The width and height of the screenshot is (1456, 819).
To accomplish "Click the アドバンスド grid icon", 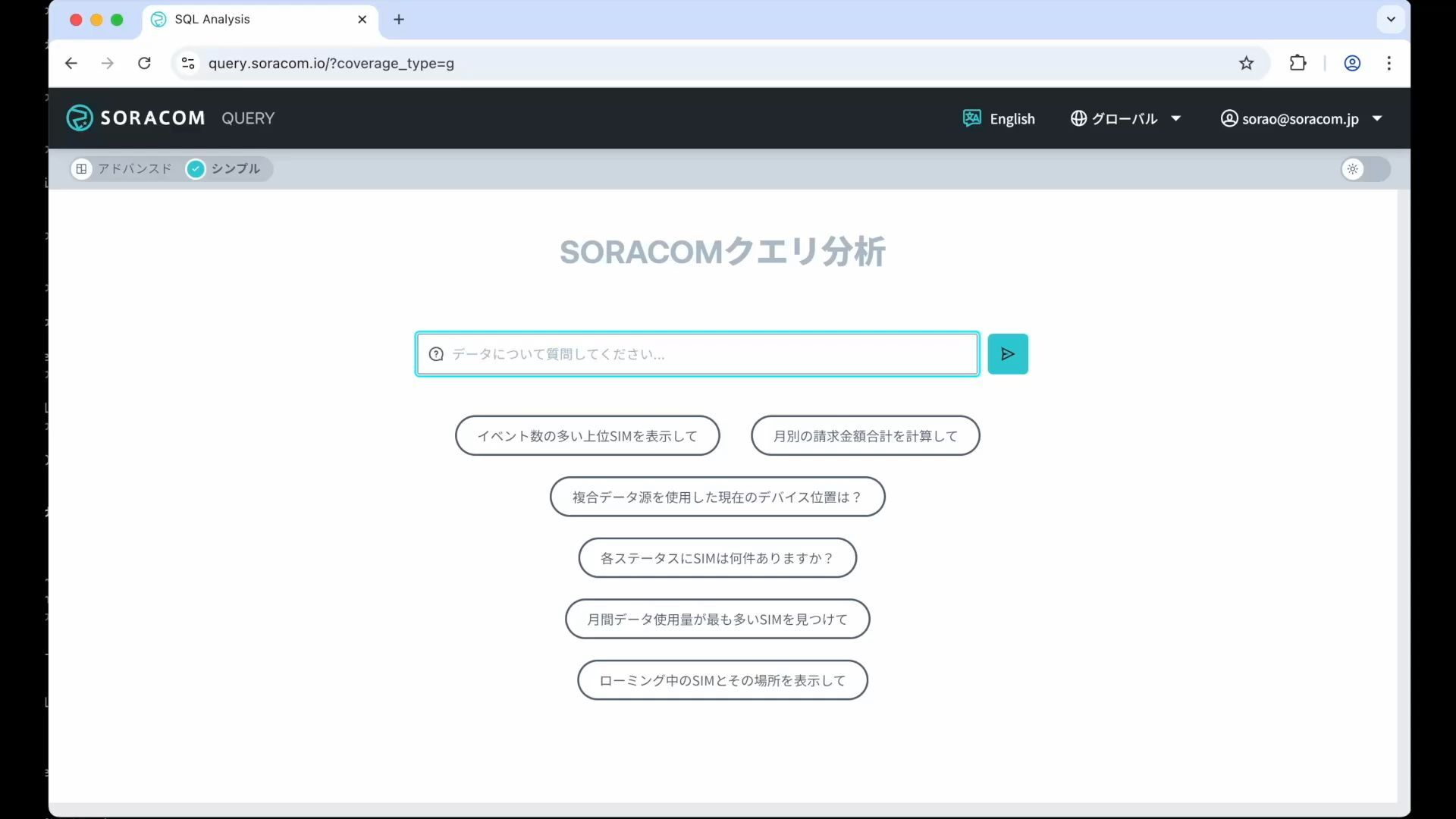I will pyautogui.click(x=81, y=168).
